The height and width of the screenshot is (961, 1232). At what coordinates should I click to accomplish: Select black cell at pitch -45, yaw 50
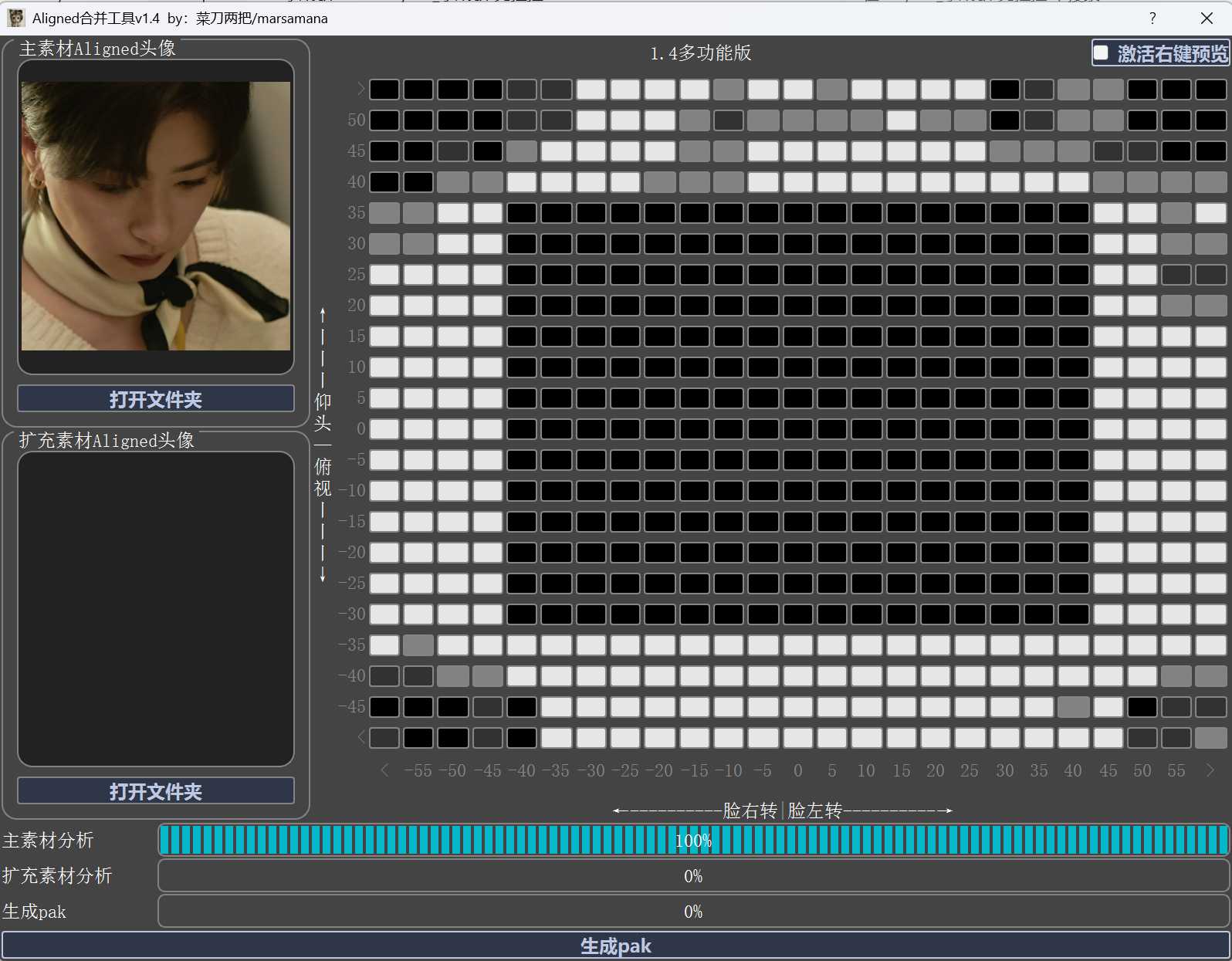(1142, 707)
